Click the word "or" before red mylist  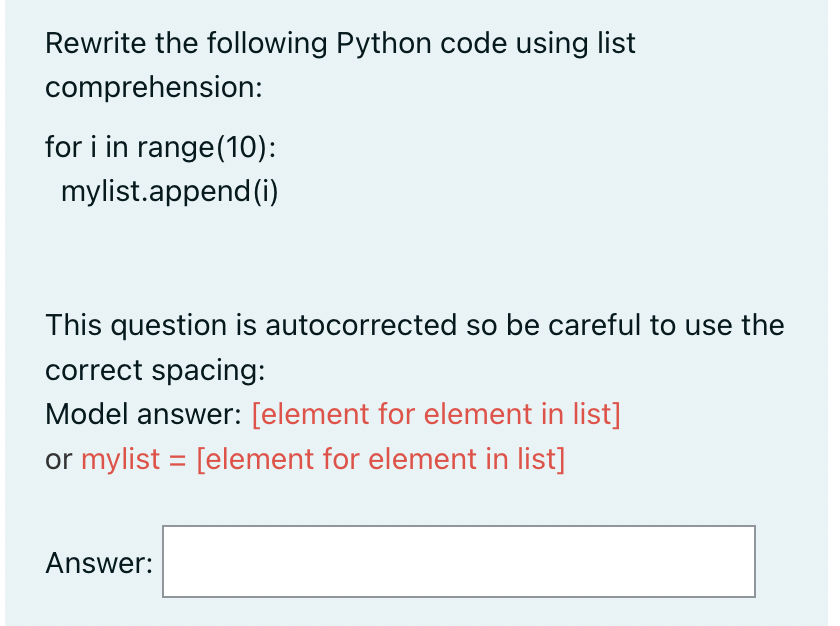(59, 459)
